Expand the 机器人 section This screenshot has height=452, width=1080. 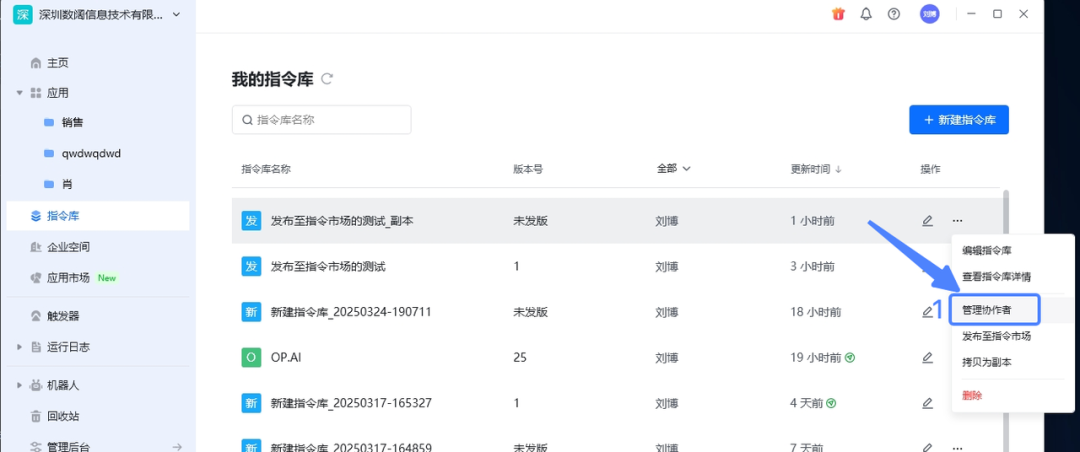(x=19, y=385)
